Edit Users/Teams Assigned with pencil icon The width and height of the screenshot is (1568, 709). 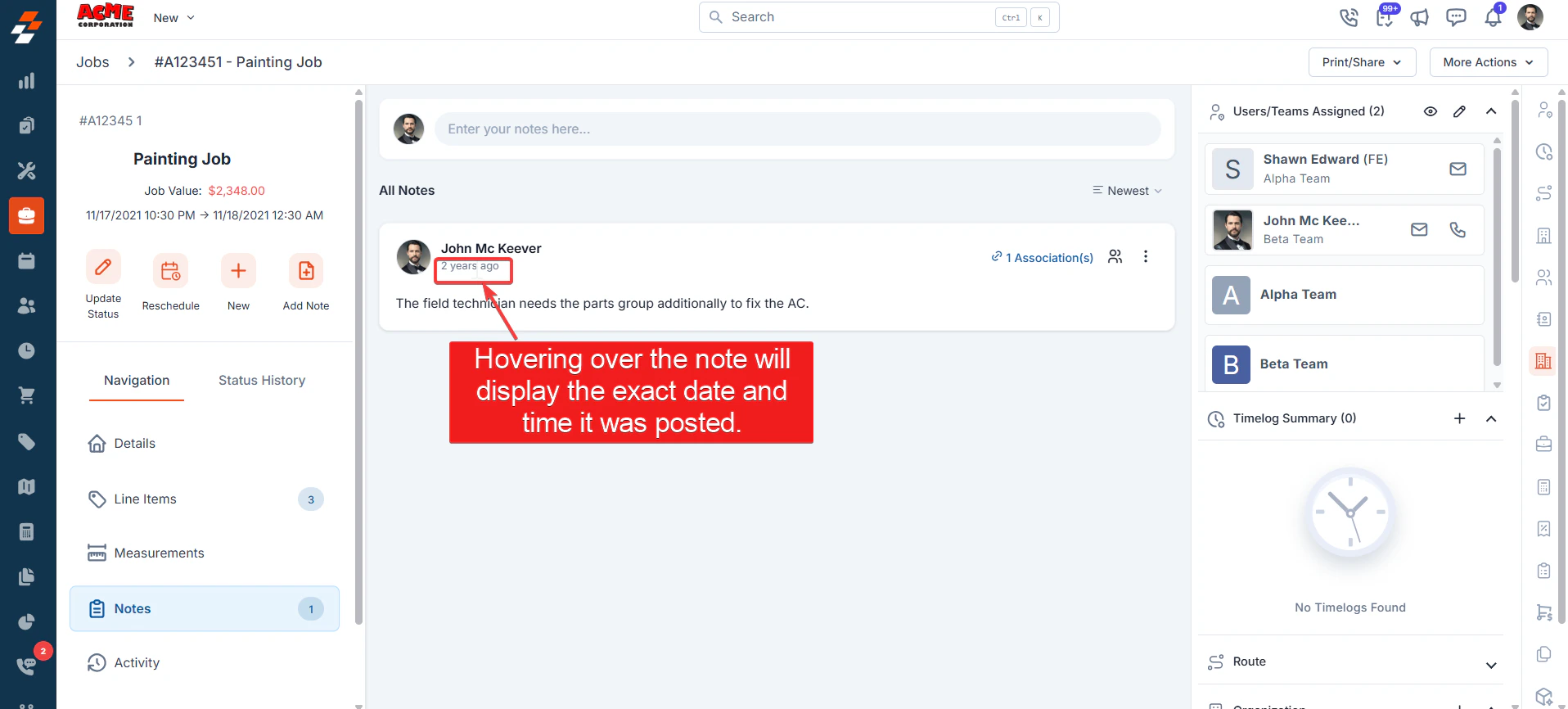click(1459, 111)
